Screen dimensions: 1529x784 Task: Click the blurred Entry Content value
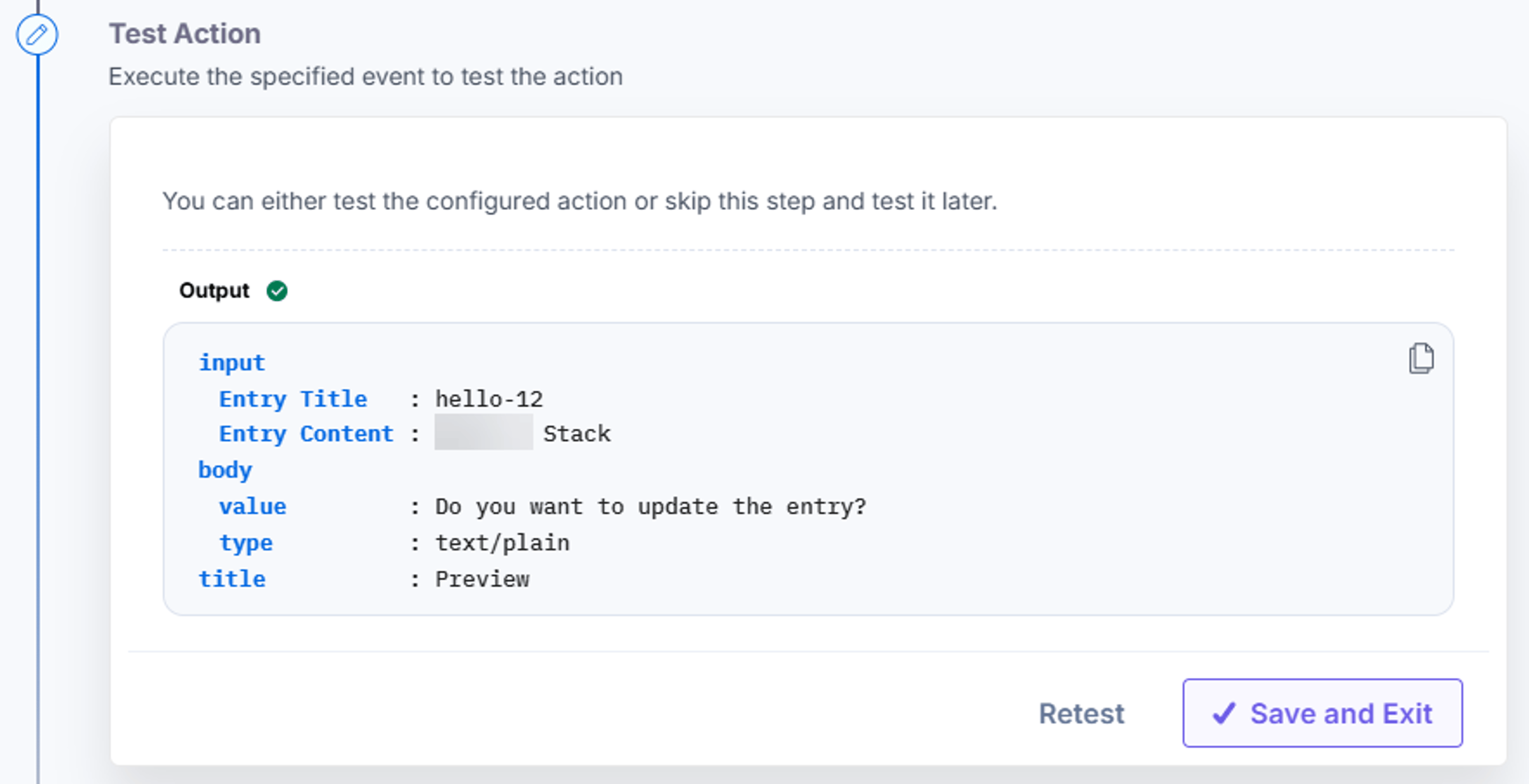point(484,432)
